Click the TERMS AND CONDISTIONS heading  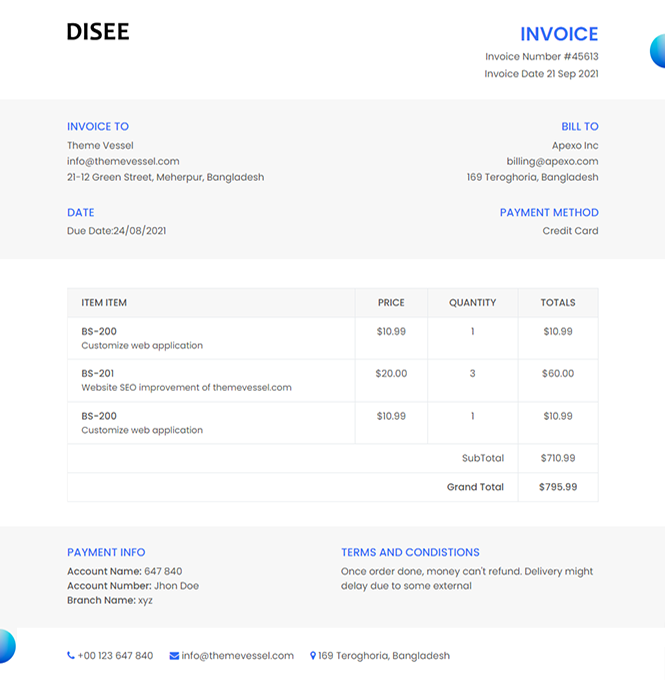[410, 552]
